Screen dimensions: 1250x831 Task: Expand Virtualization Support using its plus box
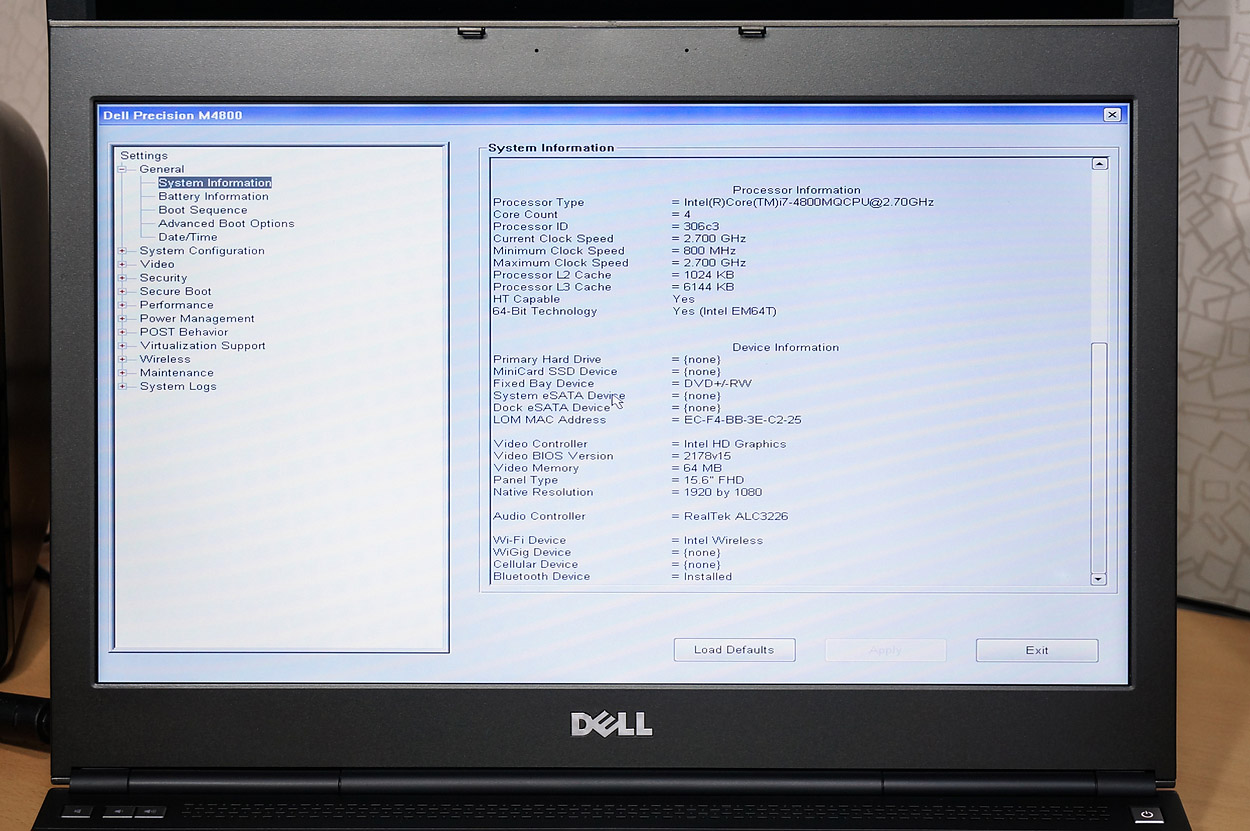click(x=123, y=346)
